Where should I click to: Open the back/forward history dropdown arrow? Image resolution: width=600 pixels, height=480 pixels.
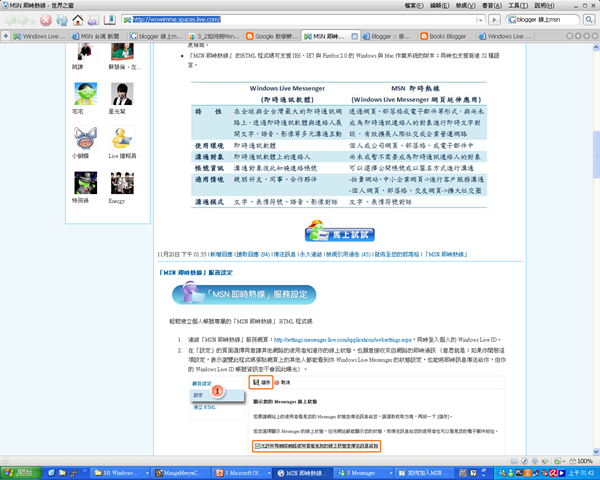33,21
